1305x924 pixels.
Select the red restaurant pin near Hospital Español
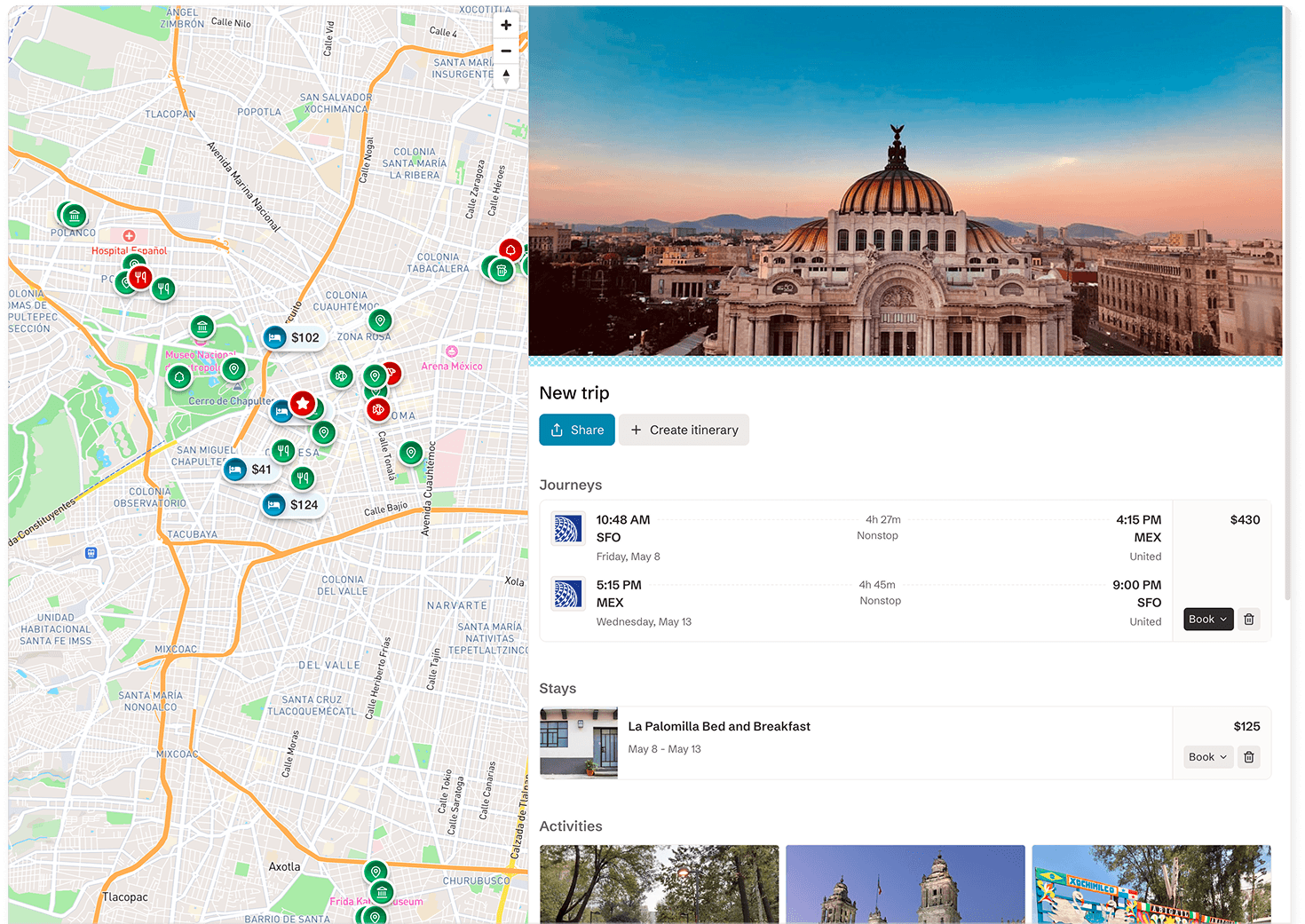(140, 277)
